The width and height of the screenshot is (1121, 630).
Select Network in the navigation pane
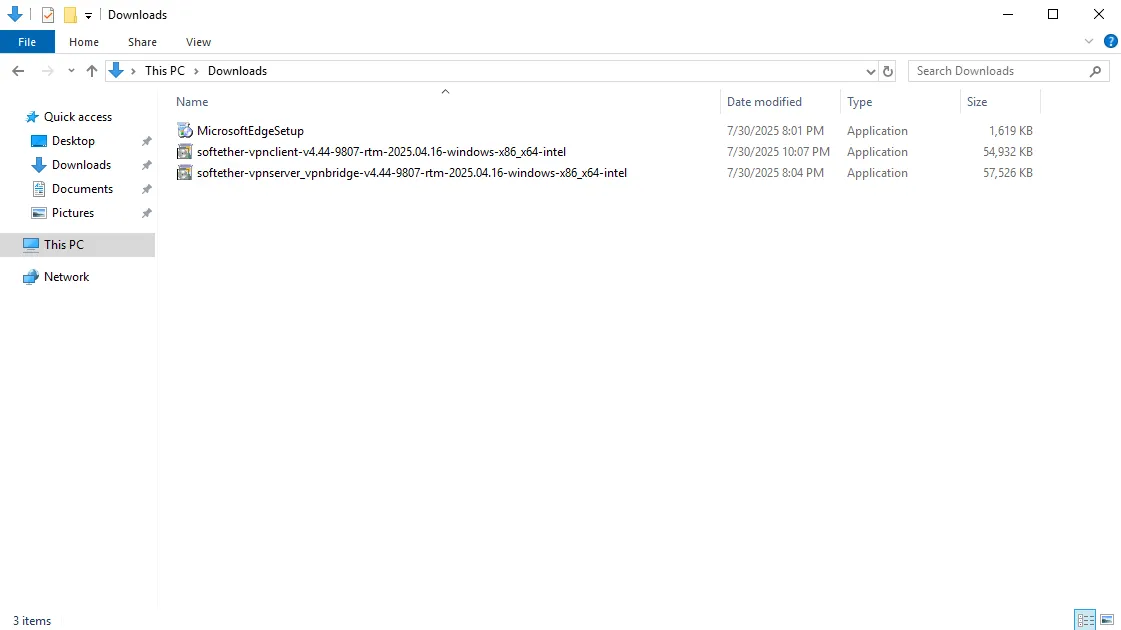point(66,277)
